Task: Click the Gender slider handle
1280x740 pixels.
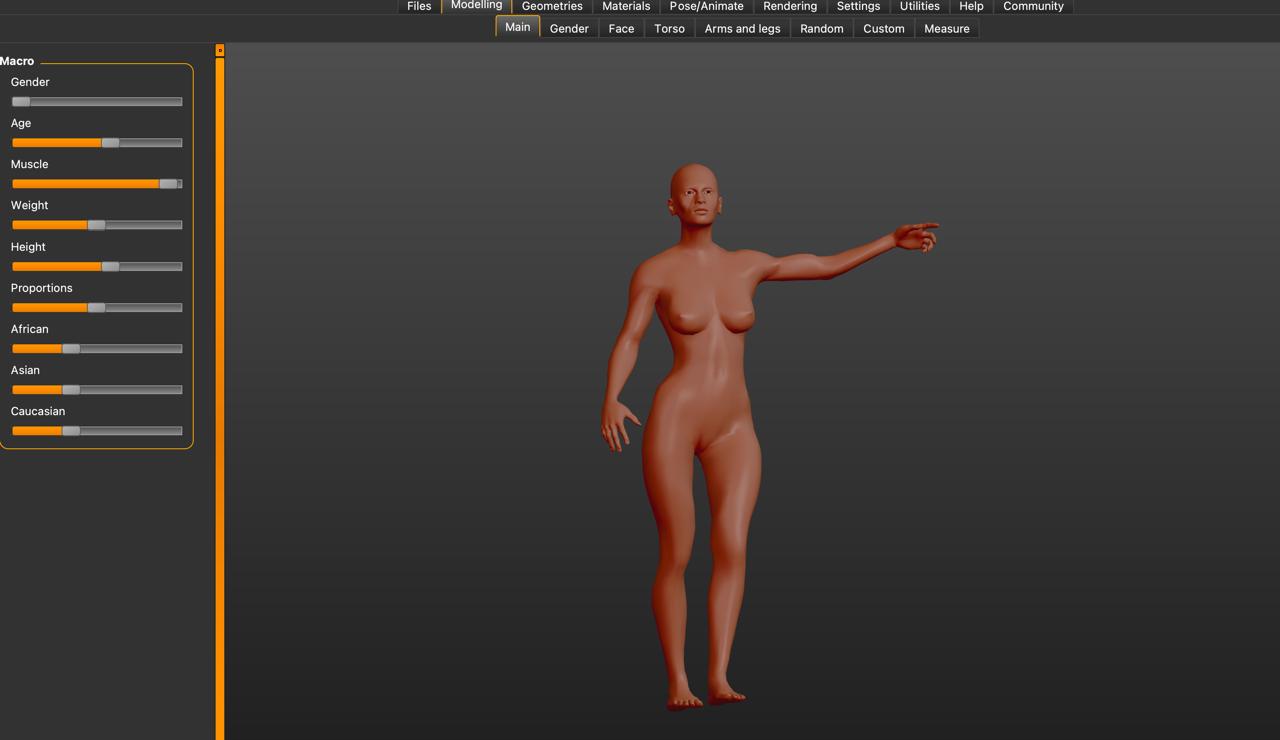Action: tap(21, 101)
